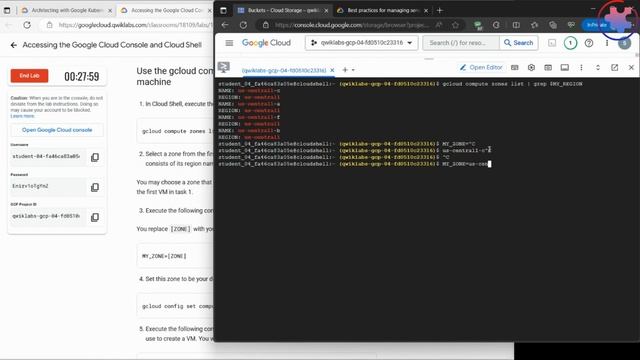640x360 pixels.
Task: Close the Best practices for managing tab
Action: (426, 11)
